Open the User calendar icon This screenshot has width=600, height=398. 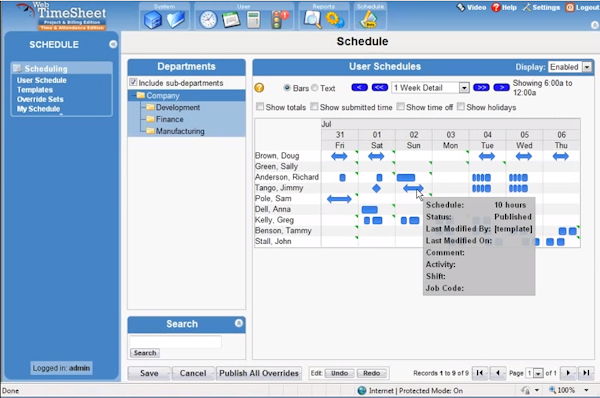[x=231, y=20]
